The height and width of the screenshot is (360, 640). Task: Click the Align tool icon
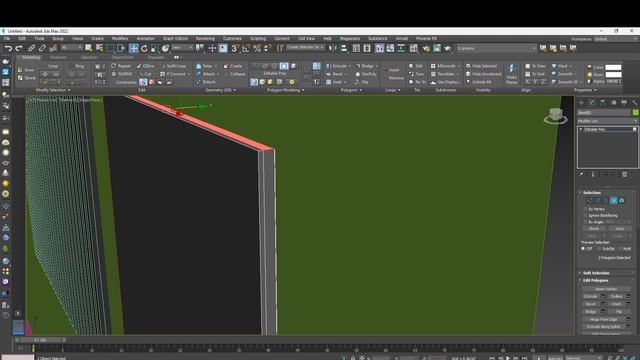click(x=344, y=48)
